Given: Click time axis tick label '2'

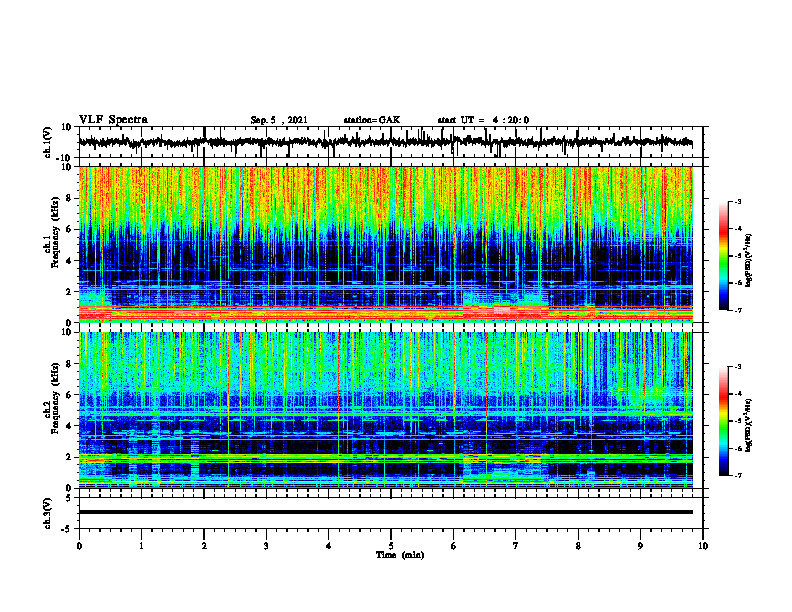Looking at the screenshot, I should (204, 546).
